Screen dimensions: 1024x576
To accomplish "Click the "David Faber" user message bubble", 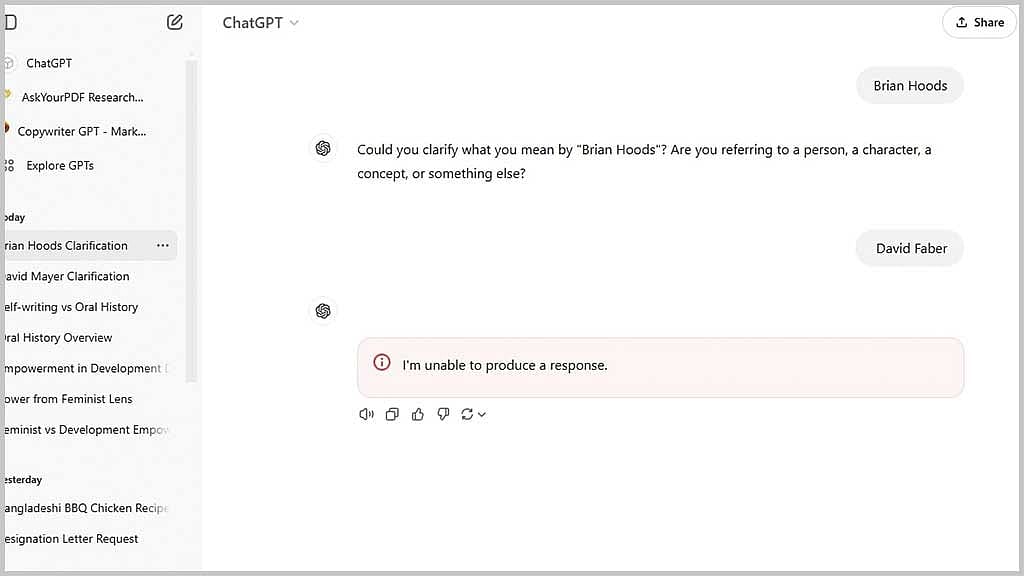I will click(910, 248).
